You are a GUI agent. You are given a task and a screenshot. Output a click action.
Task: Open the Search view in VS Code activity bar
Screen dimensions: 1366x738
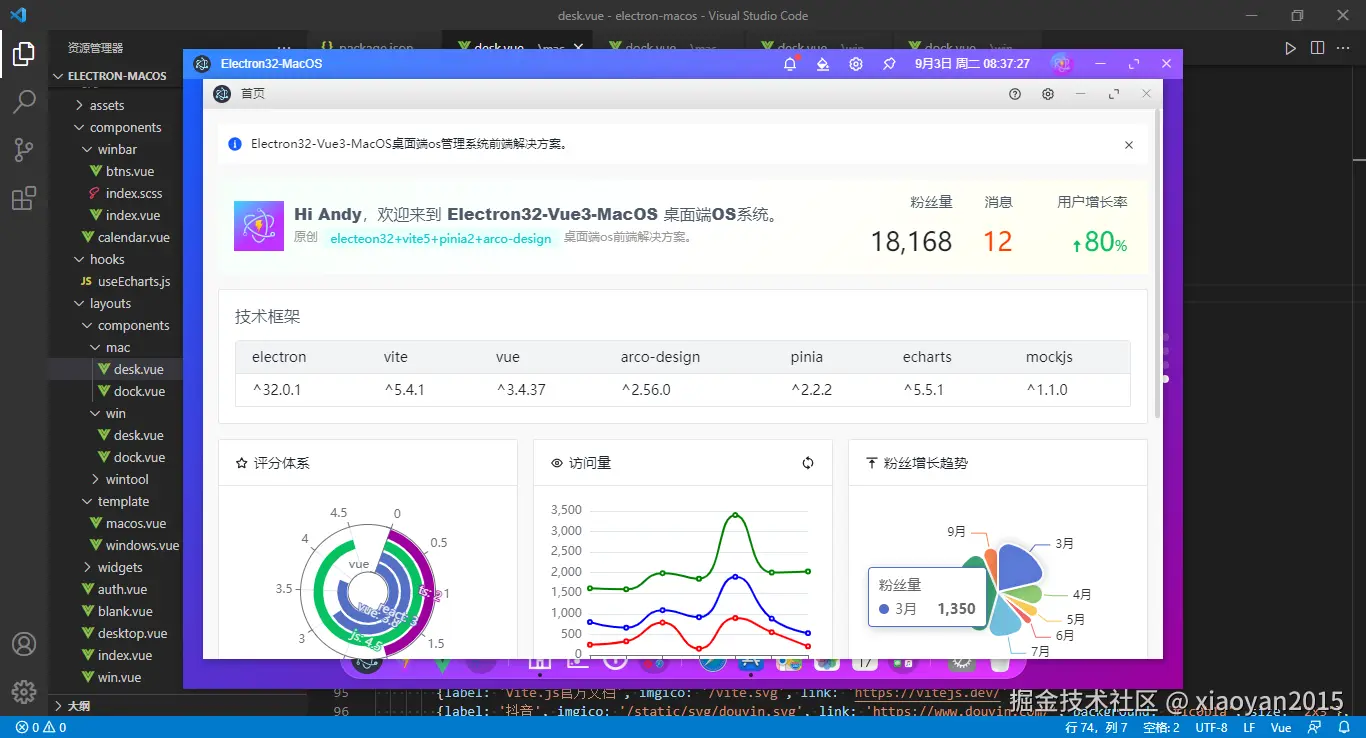coord(24,101)
